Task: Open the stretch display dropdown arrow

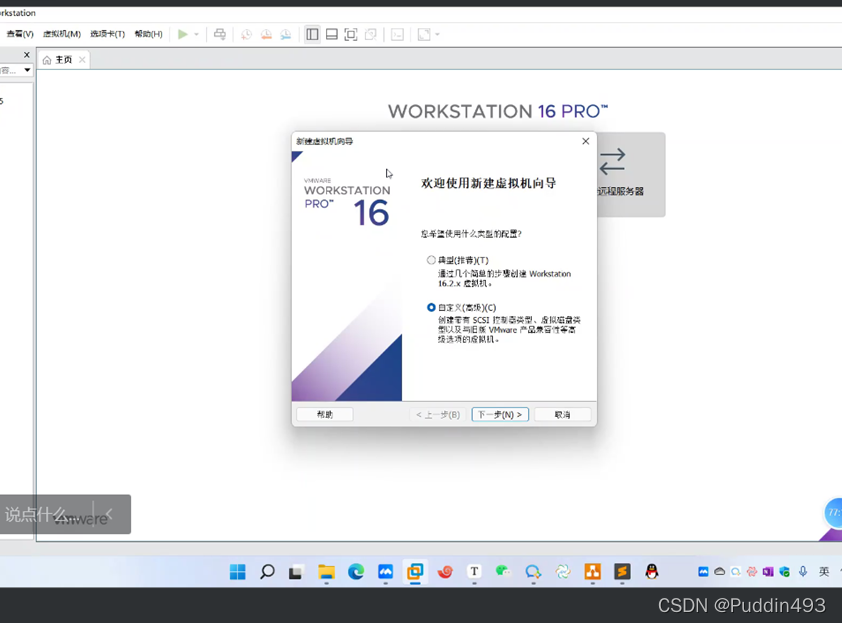Action: [x=437, y=34]
